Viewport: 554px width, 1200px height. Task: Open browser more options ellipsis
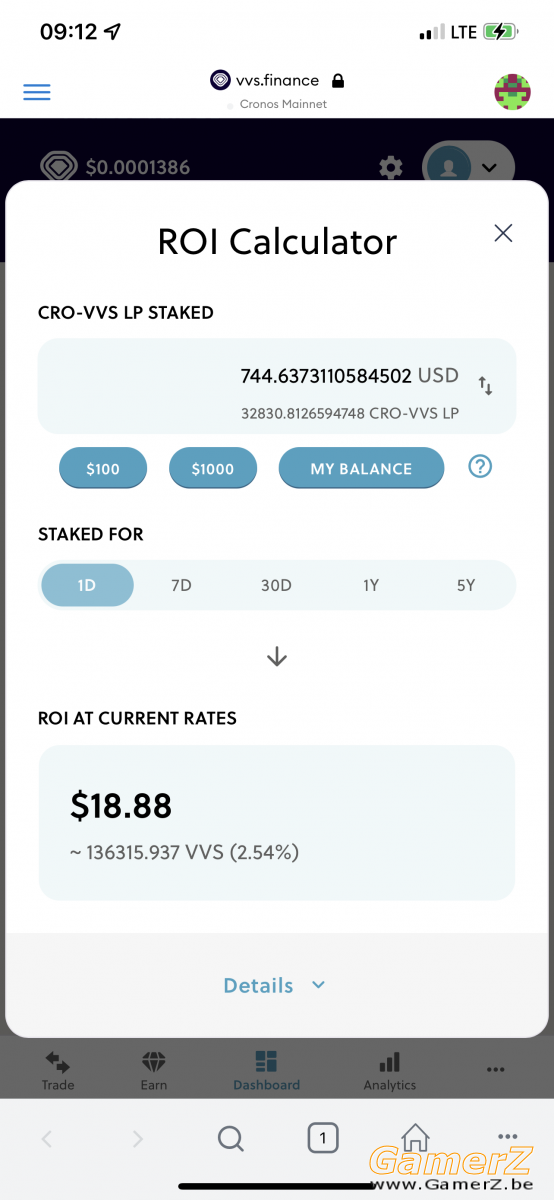[x=507, y=1137]
